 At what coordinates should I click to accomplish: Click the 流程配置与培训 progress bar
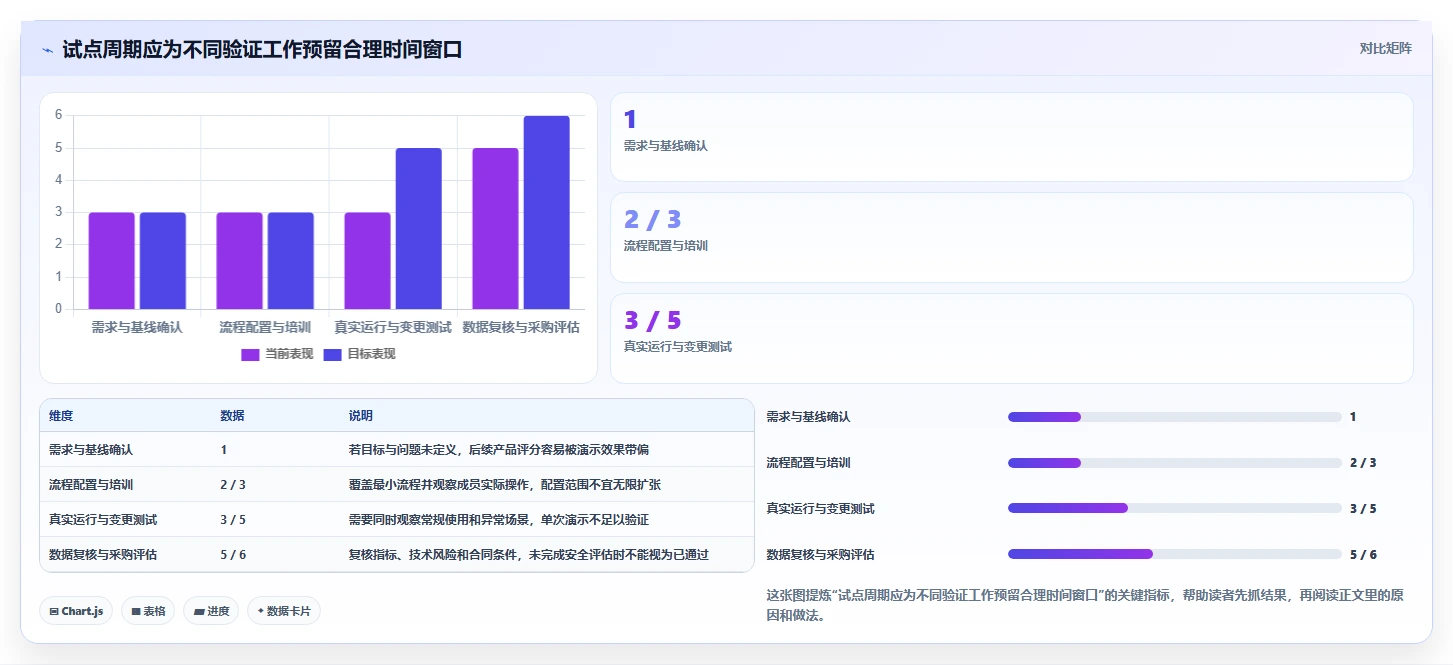tap(1174, 463)
